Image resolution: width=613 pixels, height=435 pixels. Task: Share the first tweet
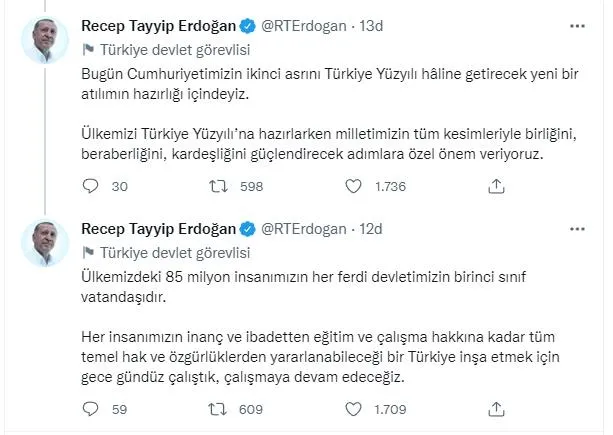click(x=497, y=186)
